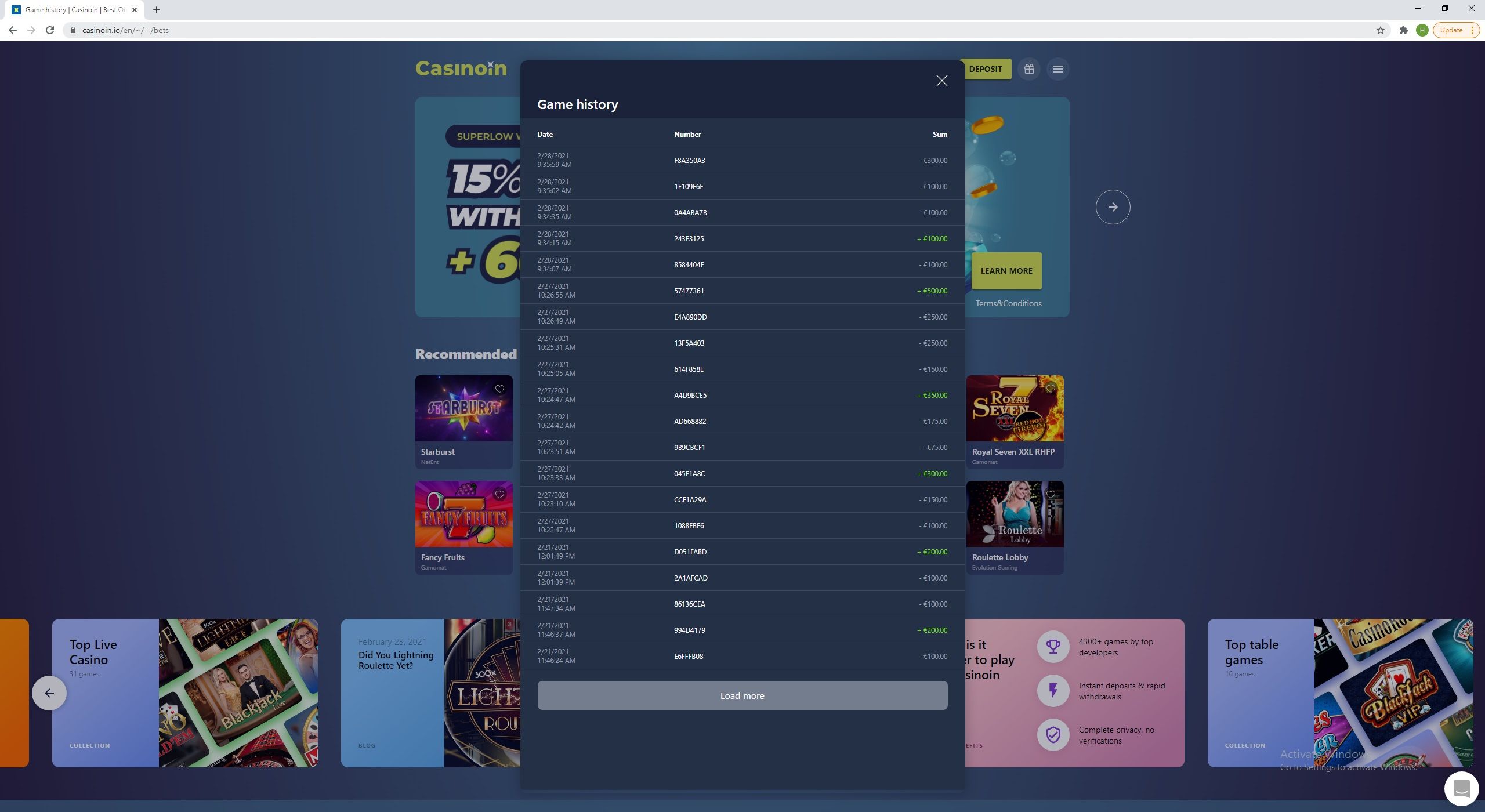1485x812 pixels.
Task: Open the Lightning Roulette blog card
Action: click(x=430, y=693)
